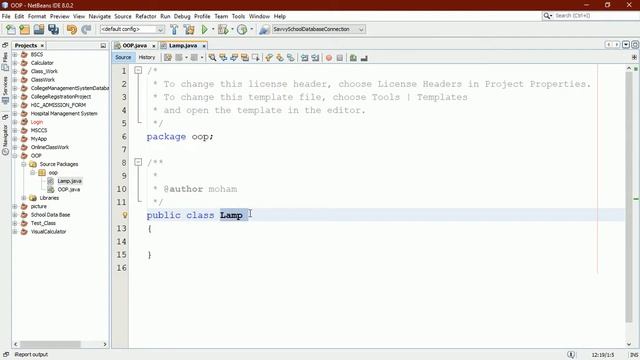Expand the BSCS project node

[15, 54]
